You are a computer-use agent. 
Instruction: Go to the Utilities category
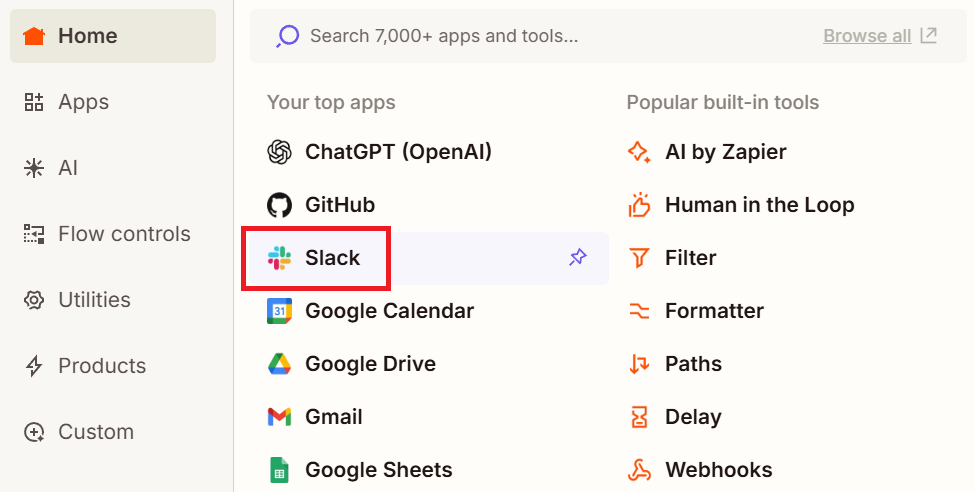pyautogui.click(x=94, y=300)
